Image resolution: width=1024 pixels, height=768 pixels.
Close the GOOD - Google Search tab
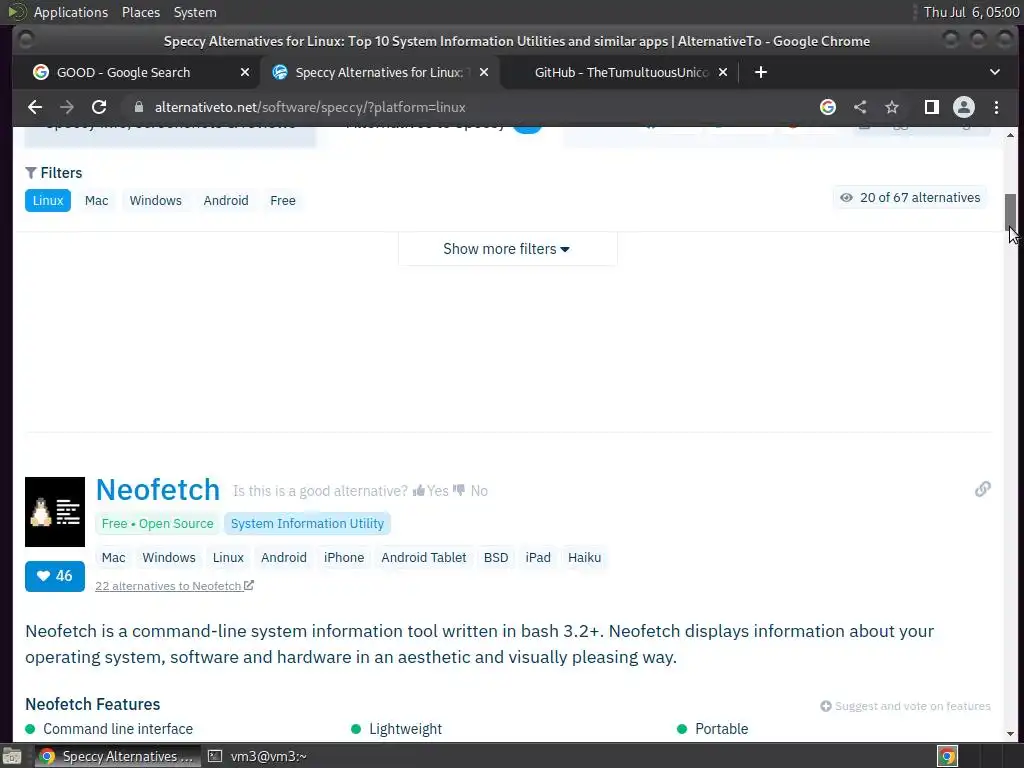245,72
